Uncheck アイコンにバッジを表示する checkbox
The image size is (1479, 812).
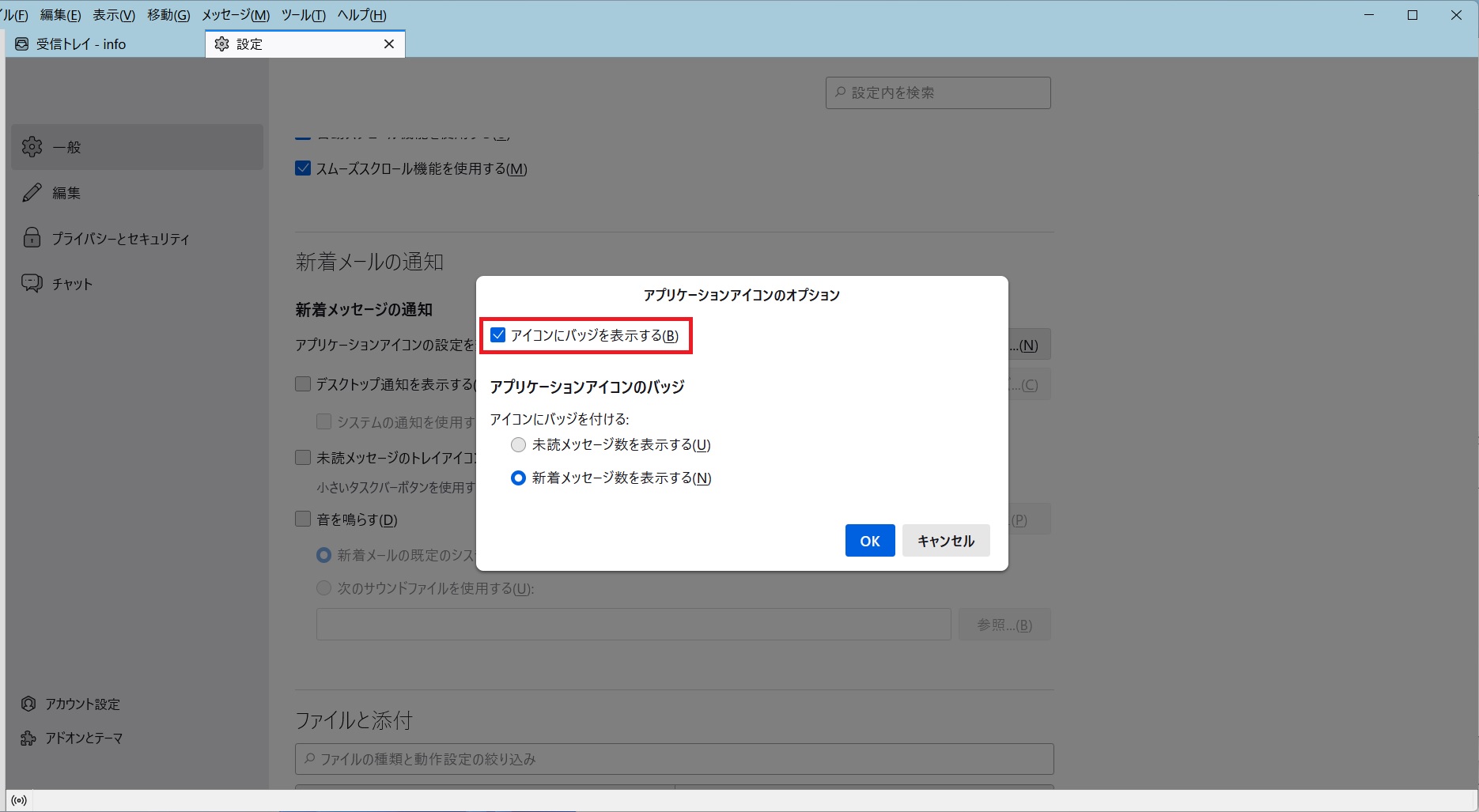pyautogui.click(x=498, y=335)
